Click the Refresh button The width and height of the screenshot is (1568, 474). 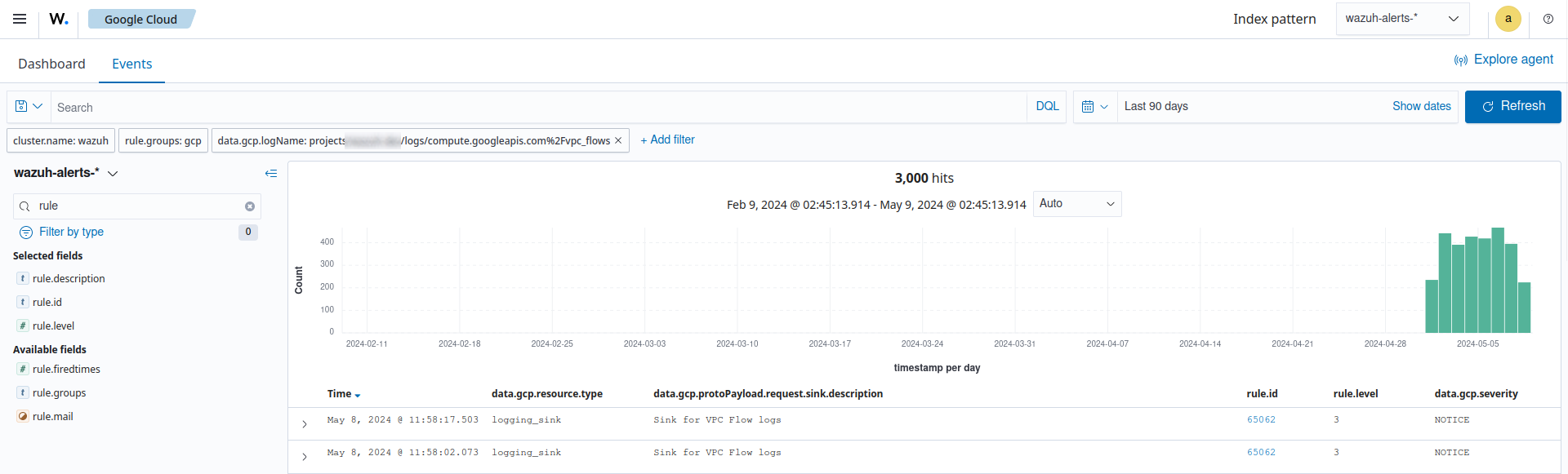click(1512, 107)
